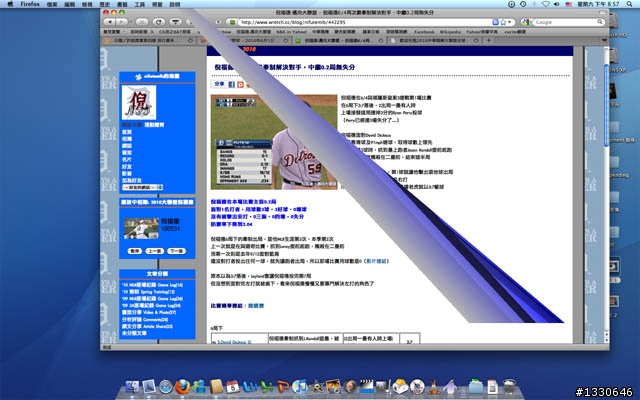Open the document stack in Dock
This screenshot has height=400, width=640.
[493, 387]
